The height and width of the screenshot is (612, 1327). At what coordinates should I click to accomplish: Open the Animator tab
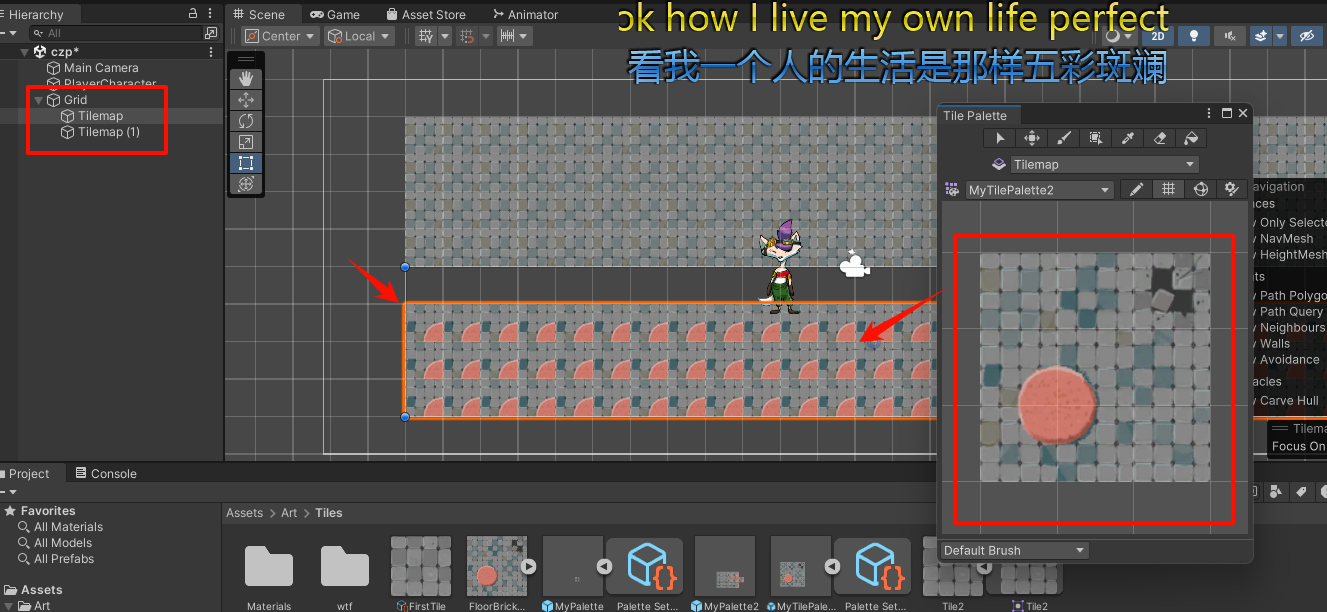click(526, 14)
